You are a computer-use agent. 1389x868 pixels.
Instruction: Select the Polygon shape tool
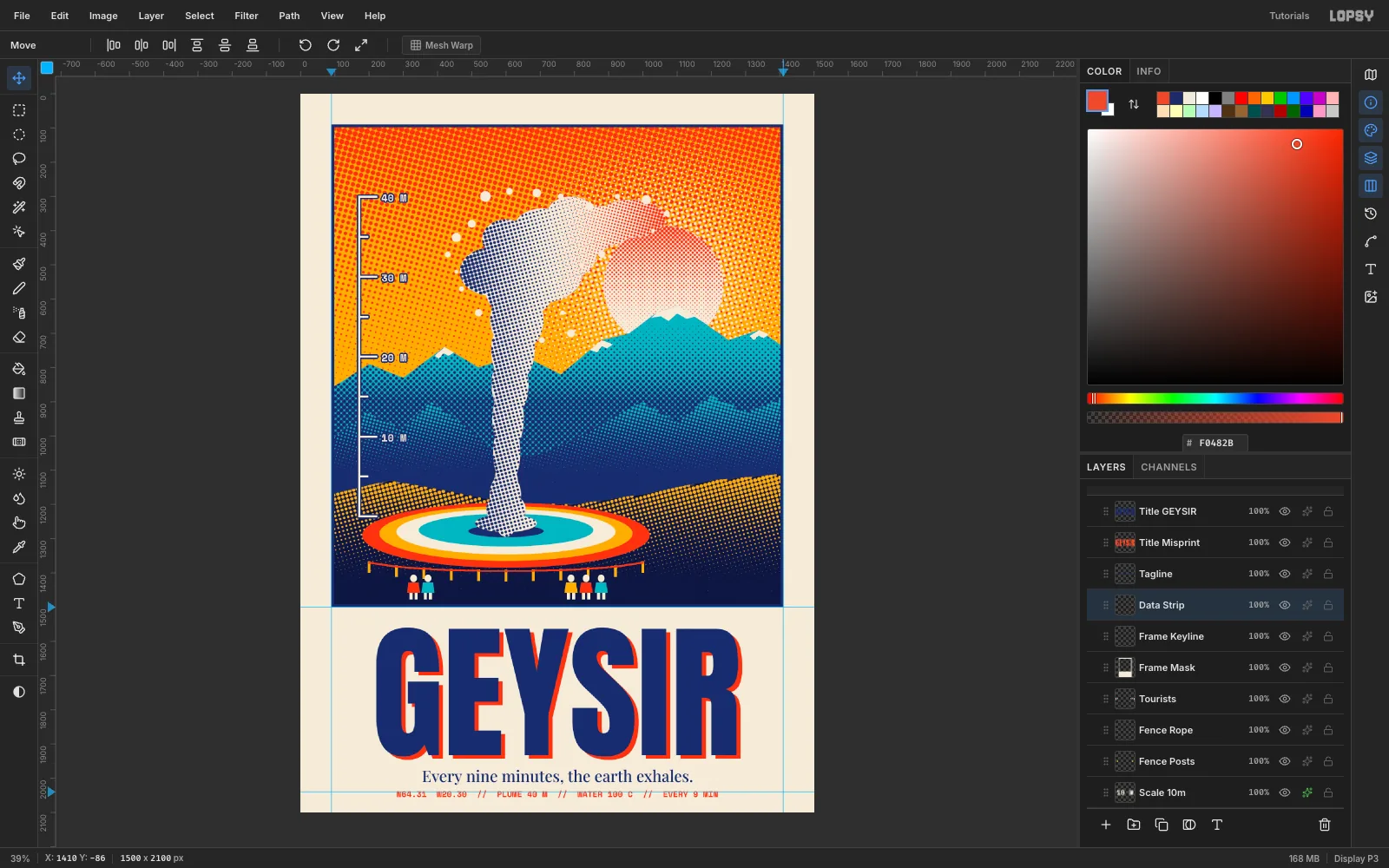(x=19, y=579)
